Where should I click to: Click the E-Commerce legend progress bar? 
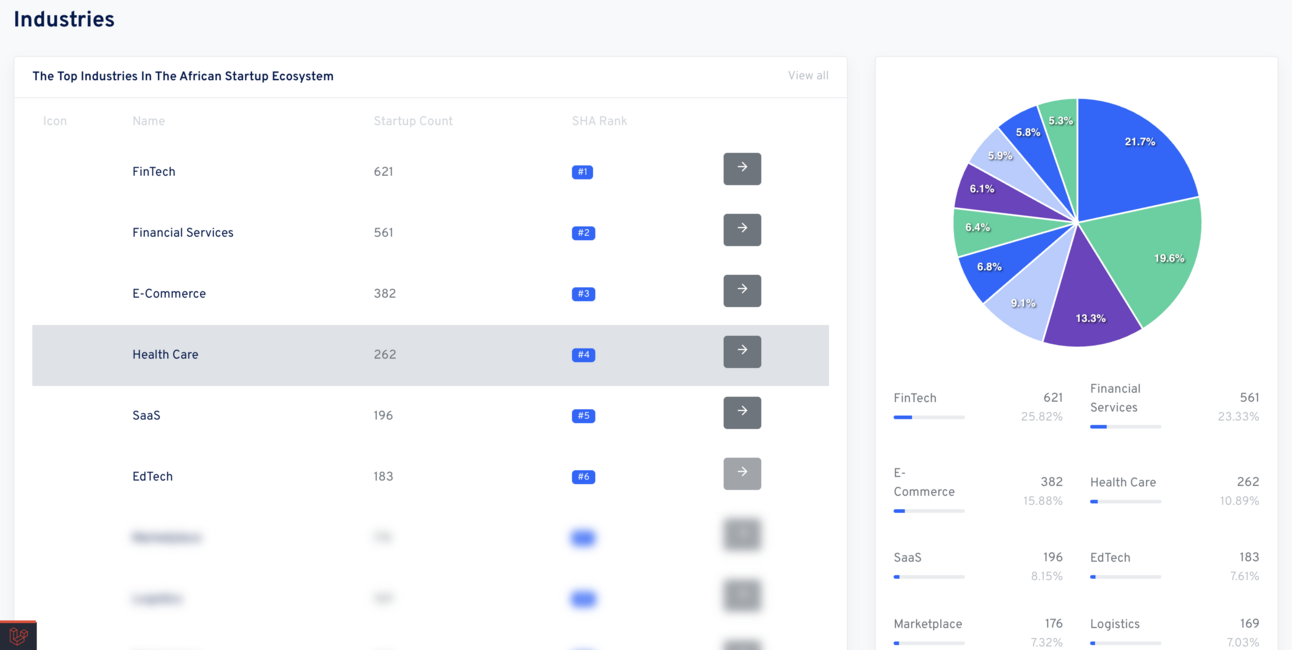(929, 511)
